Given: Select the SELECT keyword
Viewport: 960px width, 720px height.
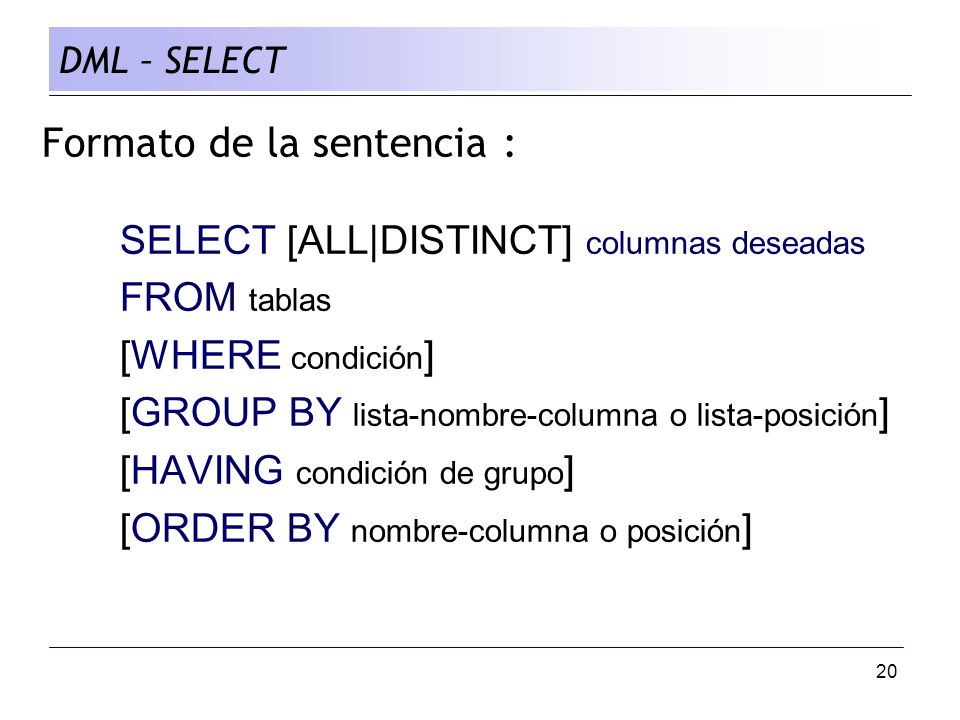Looking at the screenshot, I should pos(198,239).
